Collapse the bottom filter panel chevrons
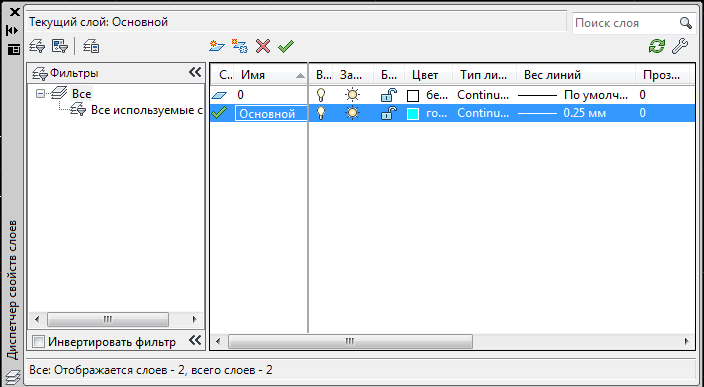 pyautogui.click(x=195, y=340)
